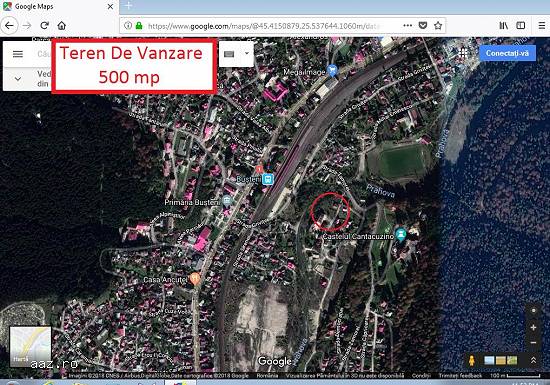
Task: Switch to Hartă map view thumbnail
Action: point(30,346)
